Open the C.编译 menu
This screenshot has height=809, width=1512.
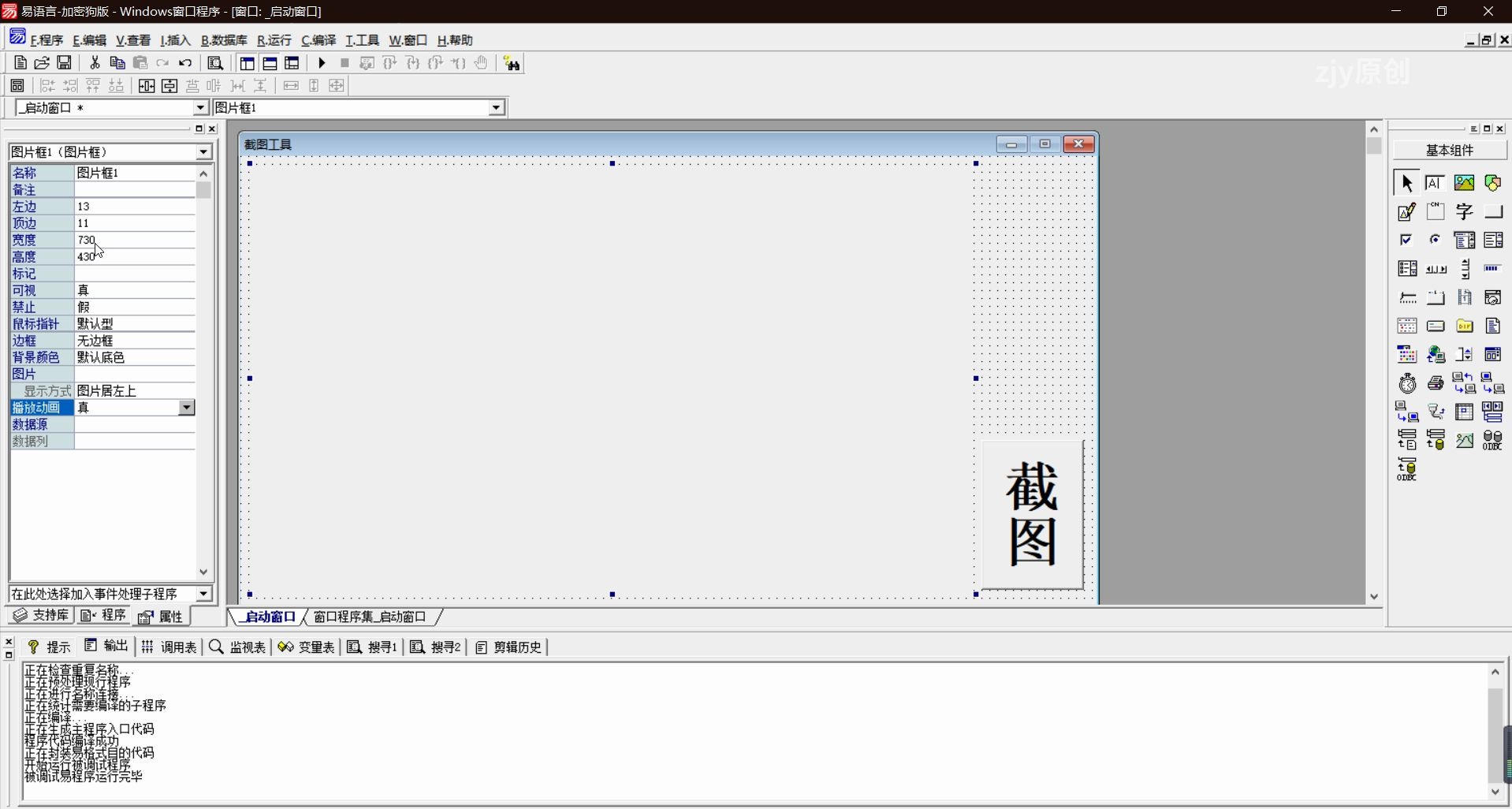tap(318, 40)
